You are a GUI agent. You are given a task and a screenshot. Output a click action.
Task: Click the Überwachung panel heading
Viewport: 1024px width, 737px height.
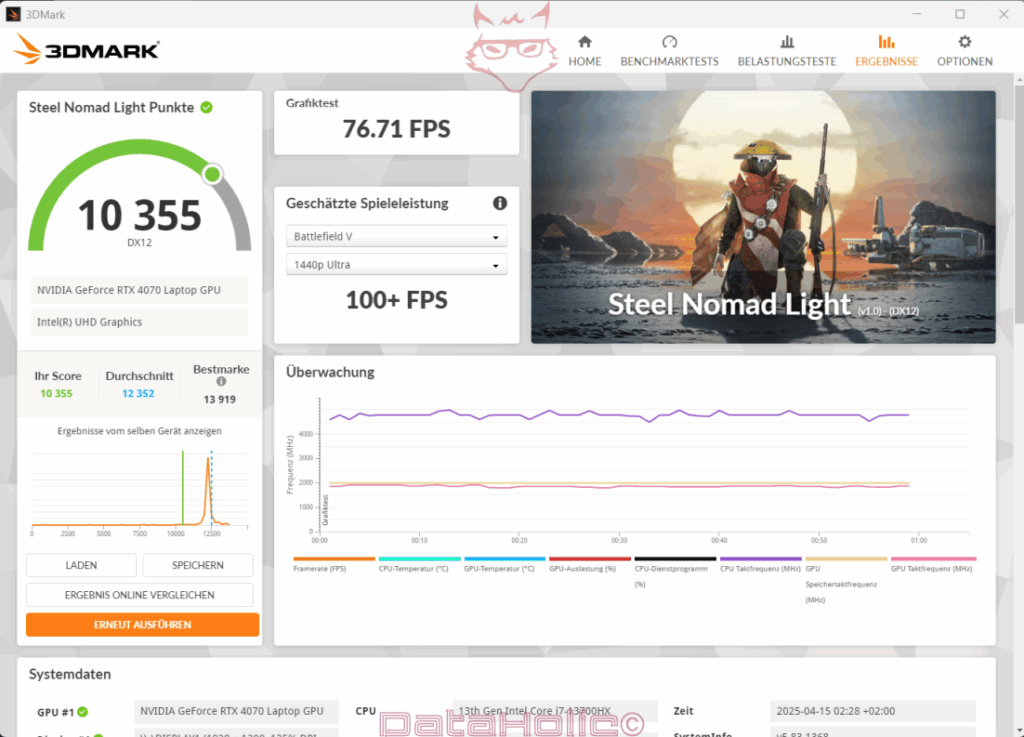coord(330,372)
